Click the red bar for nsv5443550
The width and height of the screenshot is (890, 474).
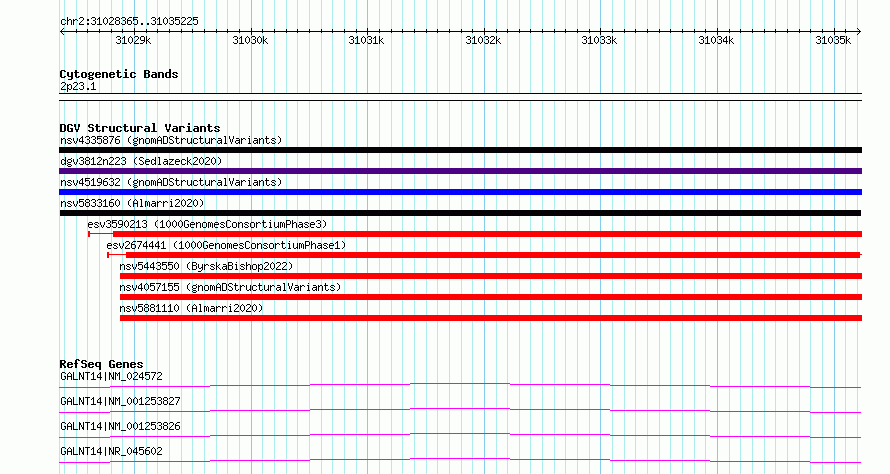pos(491,276)
